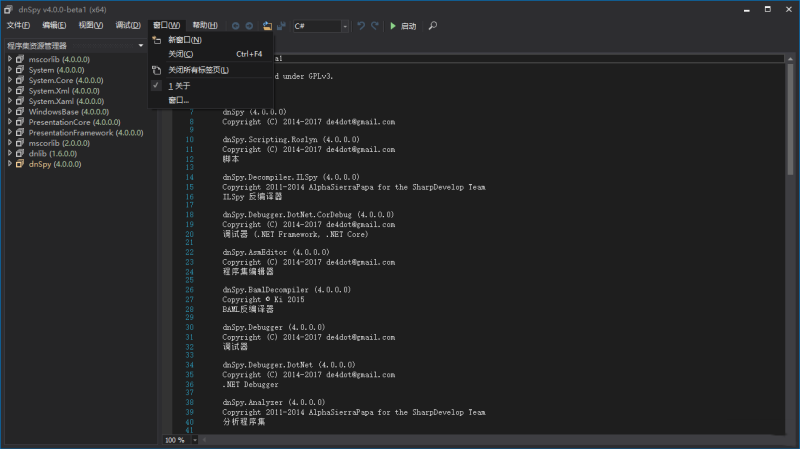
Task: Choose the 窗口... menu entry
Action: point(211,100)
